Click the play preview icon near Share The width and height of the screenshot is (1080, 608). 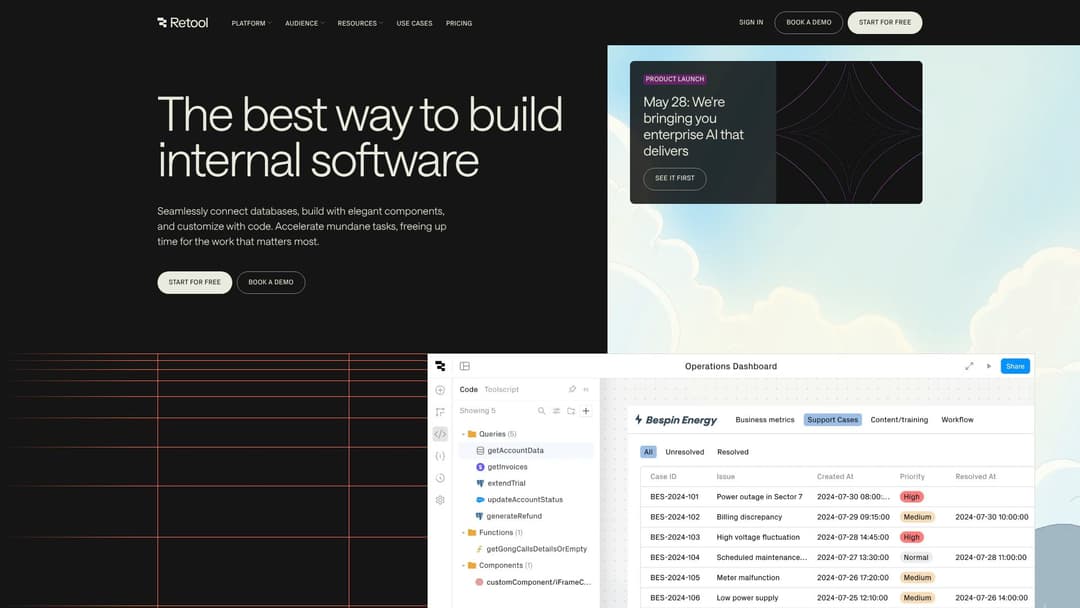pyautogui.click(x=988, y=366)
